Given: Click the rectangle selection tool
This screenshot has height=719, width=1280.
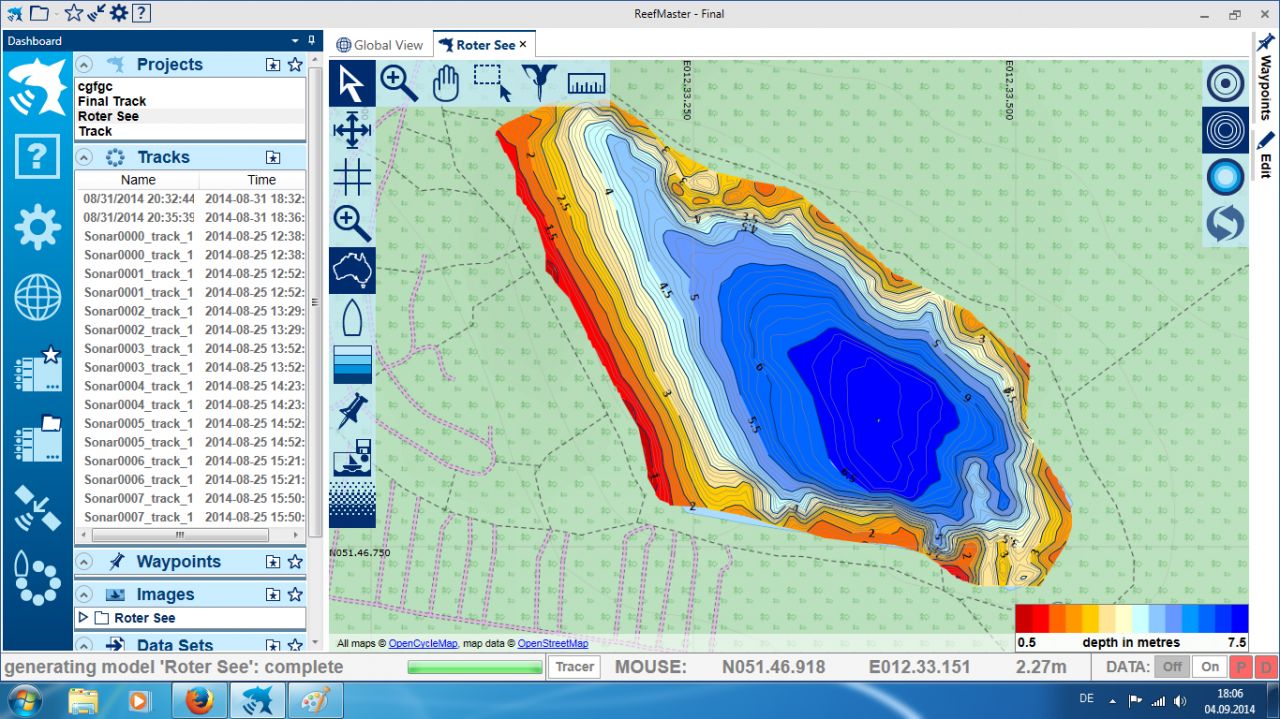Looking at the screenshot, I should point(492,83).
